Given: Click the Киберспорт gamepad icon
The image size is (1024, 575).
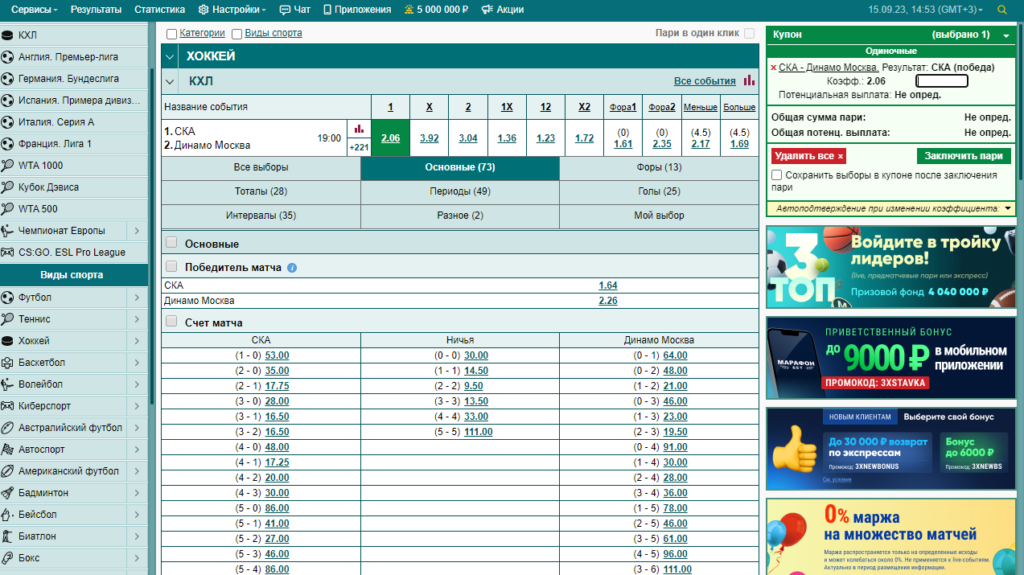Looking at the screenshot, I should (x=8, y=406).
